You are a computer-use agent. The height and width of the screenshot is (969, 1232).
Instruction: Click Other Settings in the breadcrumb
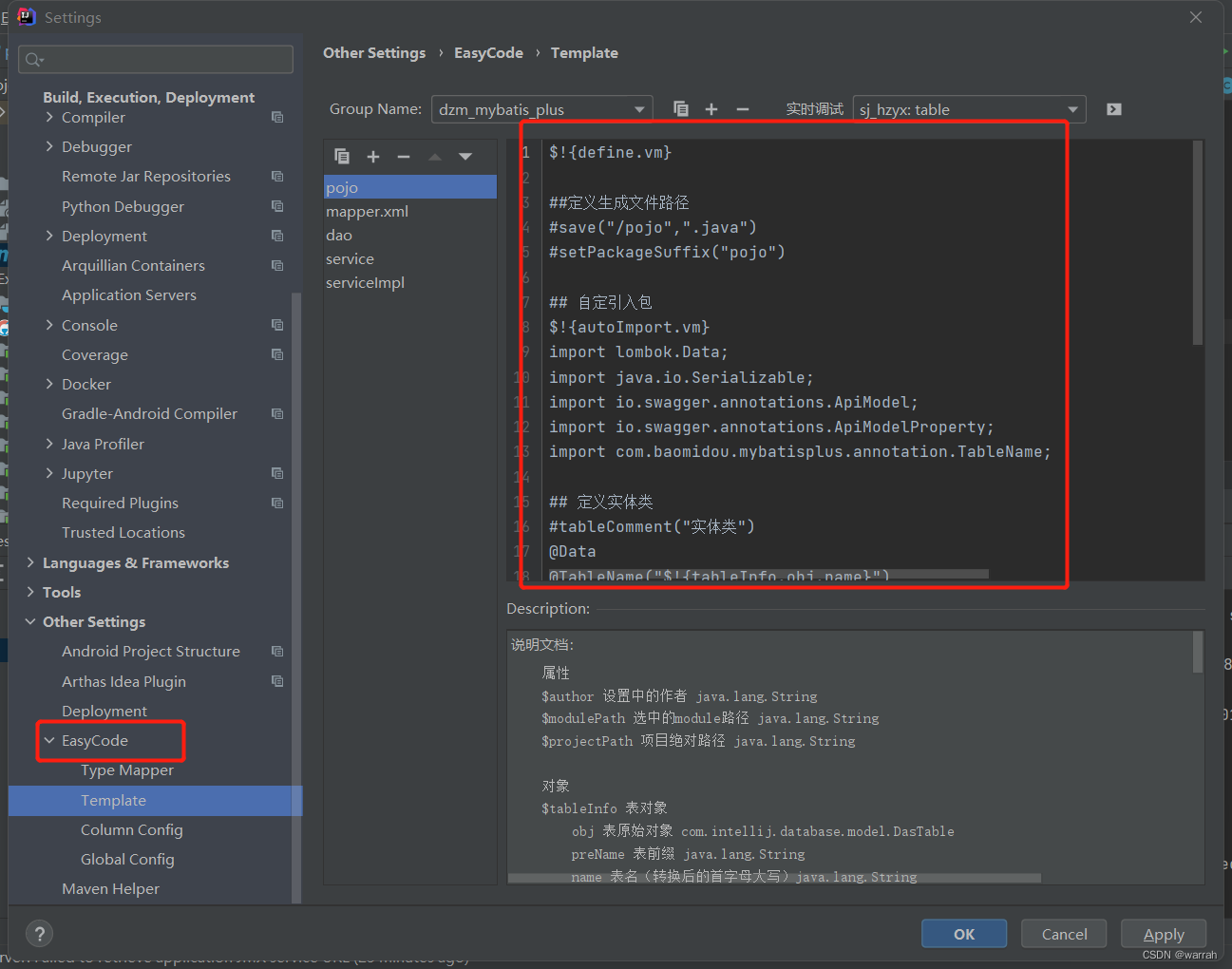374,53
